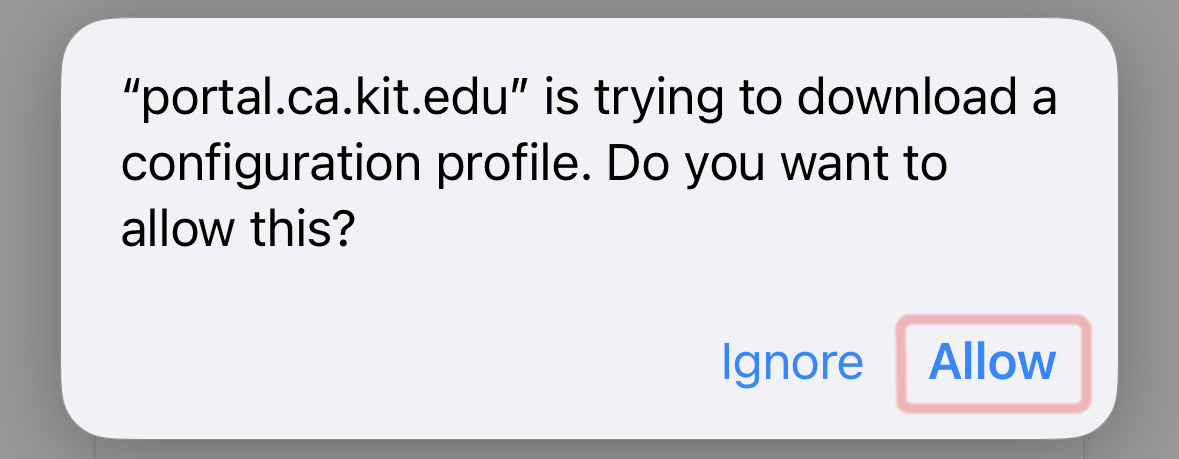Select Ignore for portal.ca.kit.edu profile
The width and height of the screenshot is (1179, 459).
(791, 362)
